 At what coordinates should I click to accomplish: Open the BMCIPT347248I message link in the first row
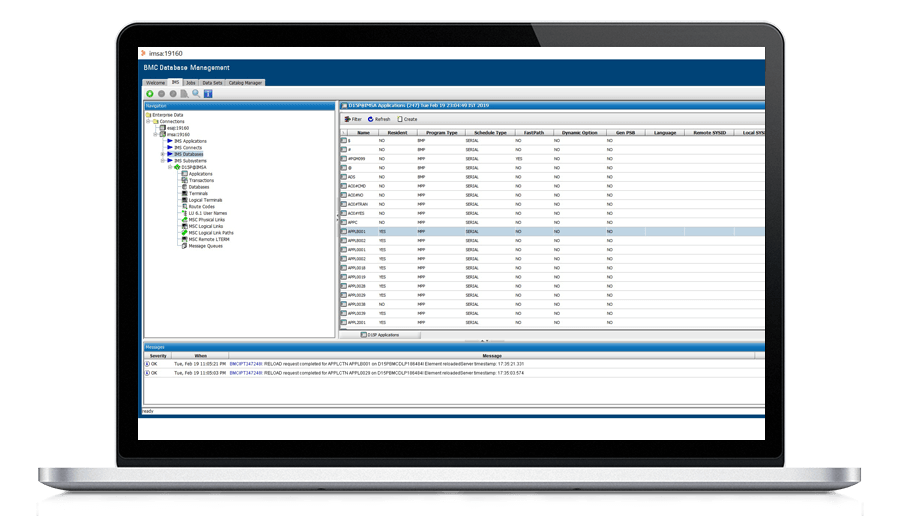pos(245,364)
